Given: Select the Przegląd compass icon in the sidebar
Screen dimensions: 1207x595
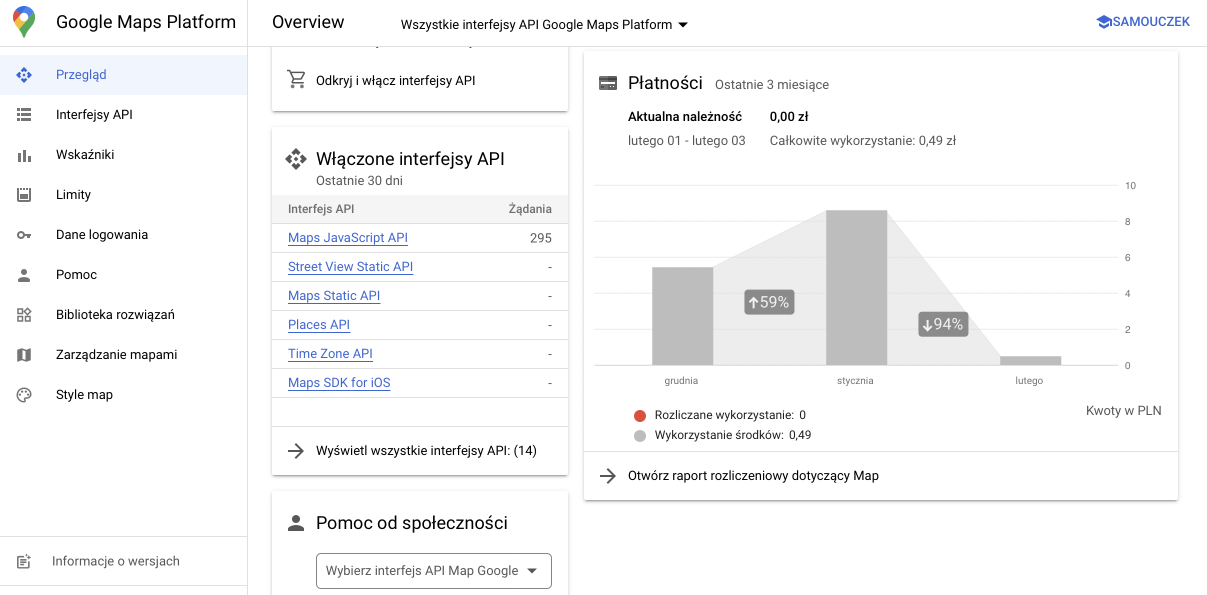Looking at the screenshot, I should tap(24, 74).
